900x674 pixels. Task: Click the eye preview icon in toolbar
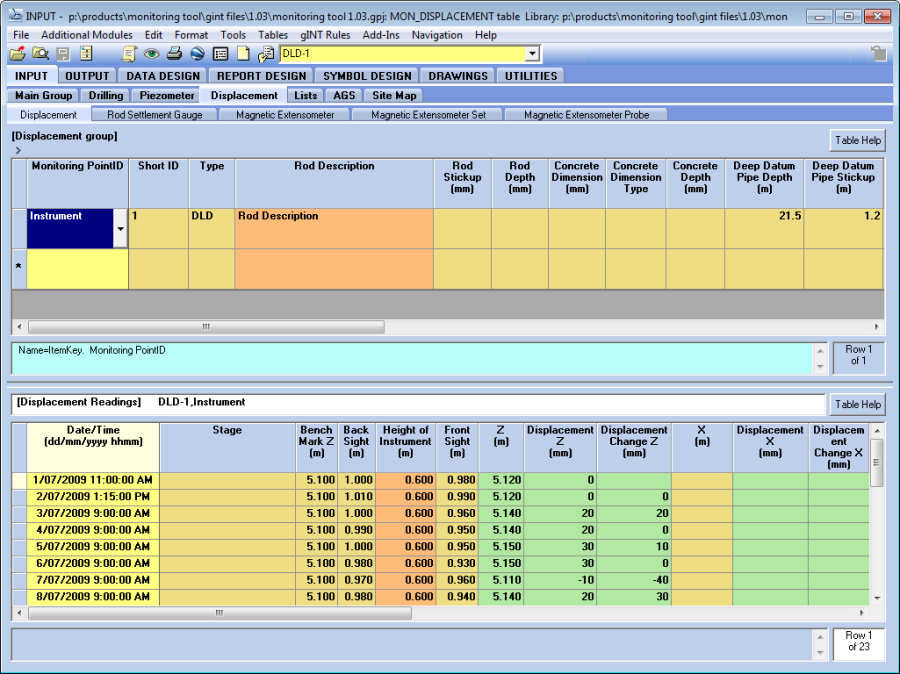(x=151, y=54)
